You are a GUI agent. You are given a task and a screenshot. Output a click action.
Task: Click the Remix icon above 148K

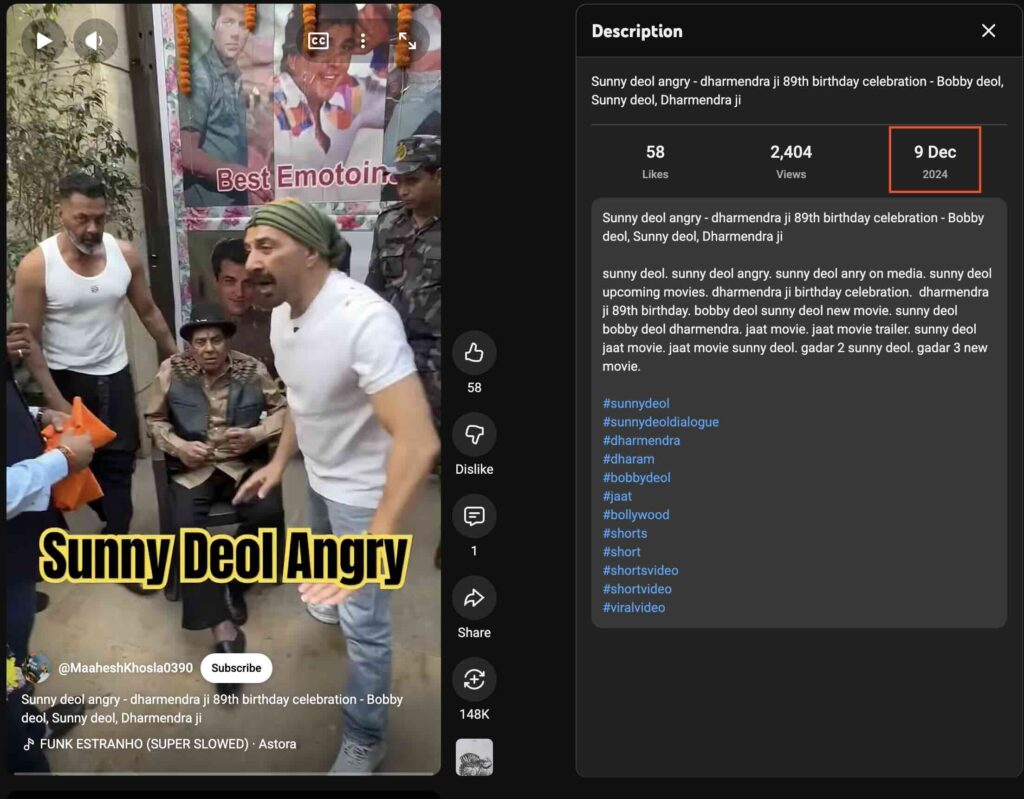tap(474, 680)
